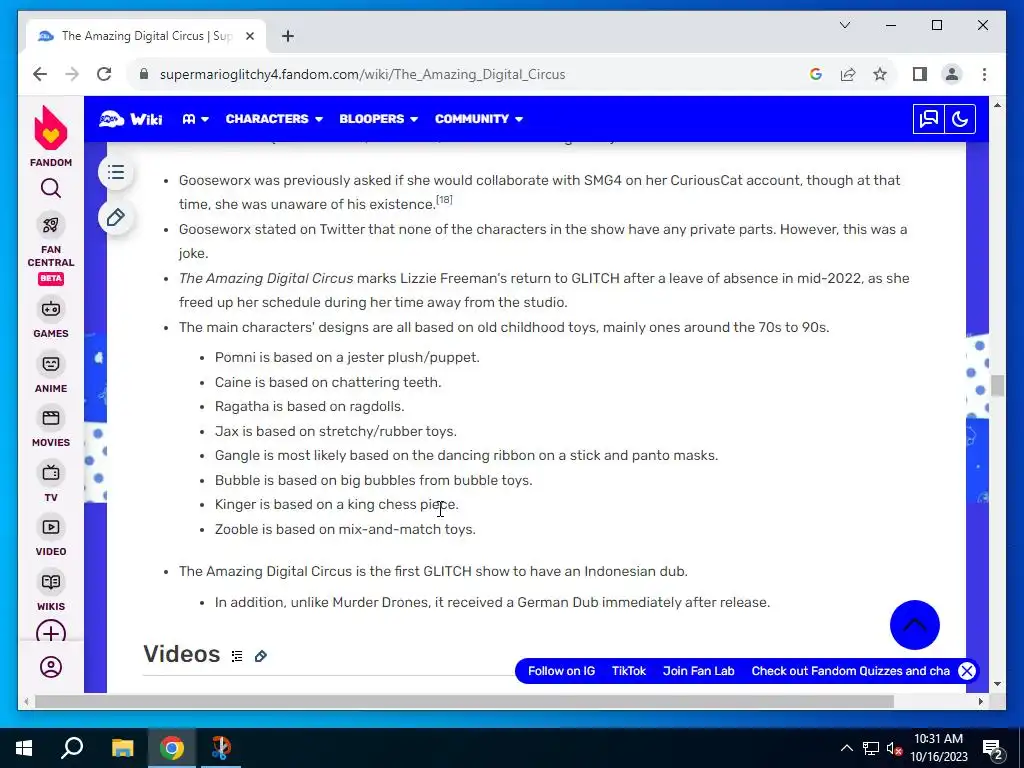
Task: Open the table of contents list icon
Action: point(116,172)
